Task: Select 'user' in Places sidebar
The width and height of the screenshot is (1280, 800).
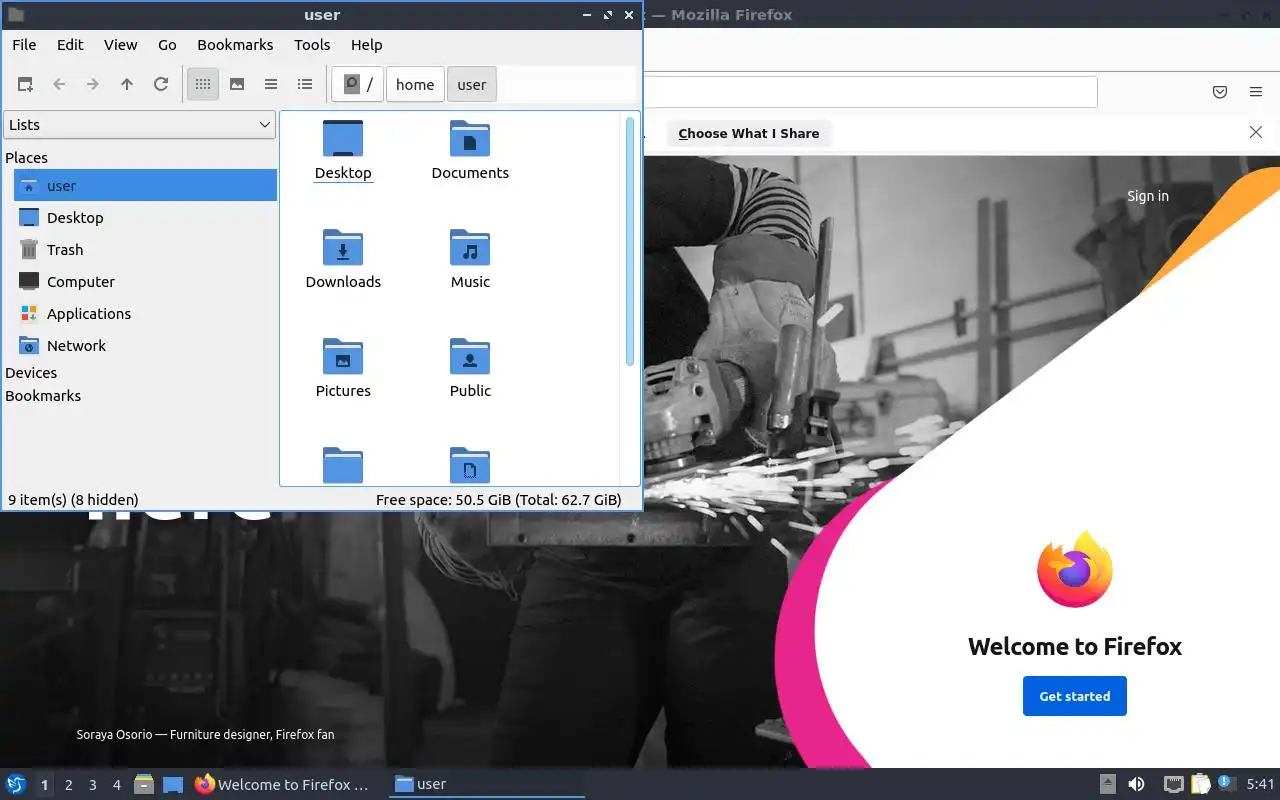Action: 145,185
